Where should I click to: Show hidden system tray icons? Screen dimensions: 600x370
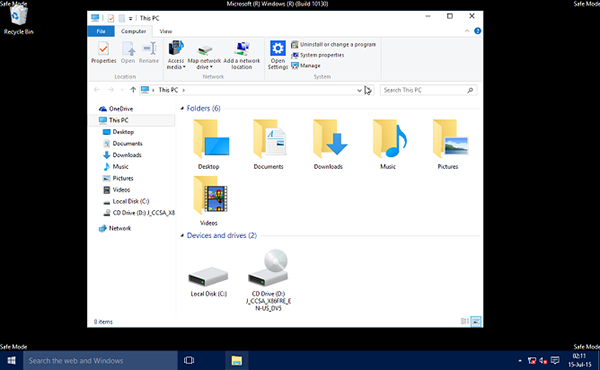520,360
